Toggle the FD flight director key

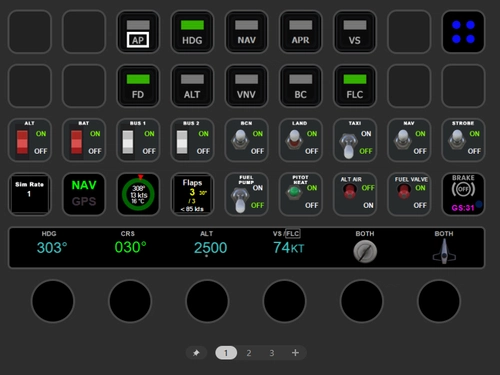pos(138,86)
